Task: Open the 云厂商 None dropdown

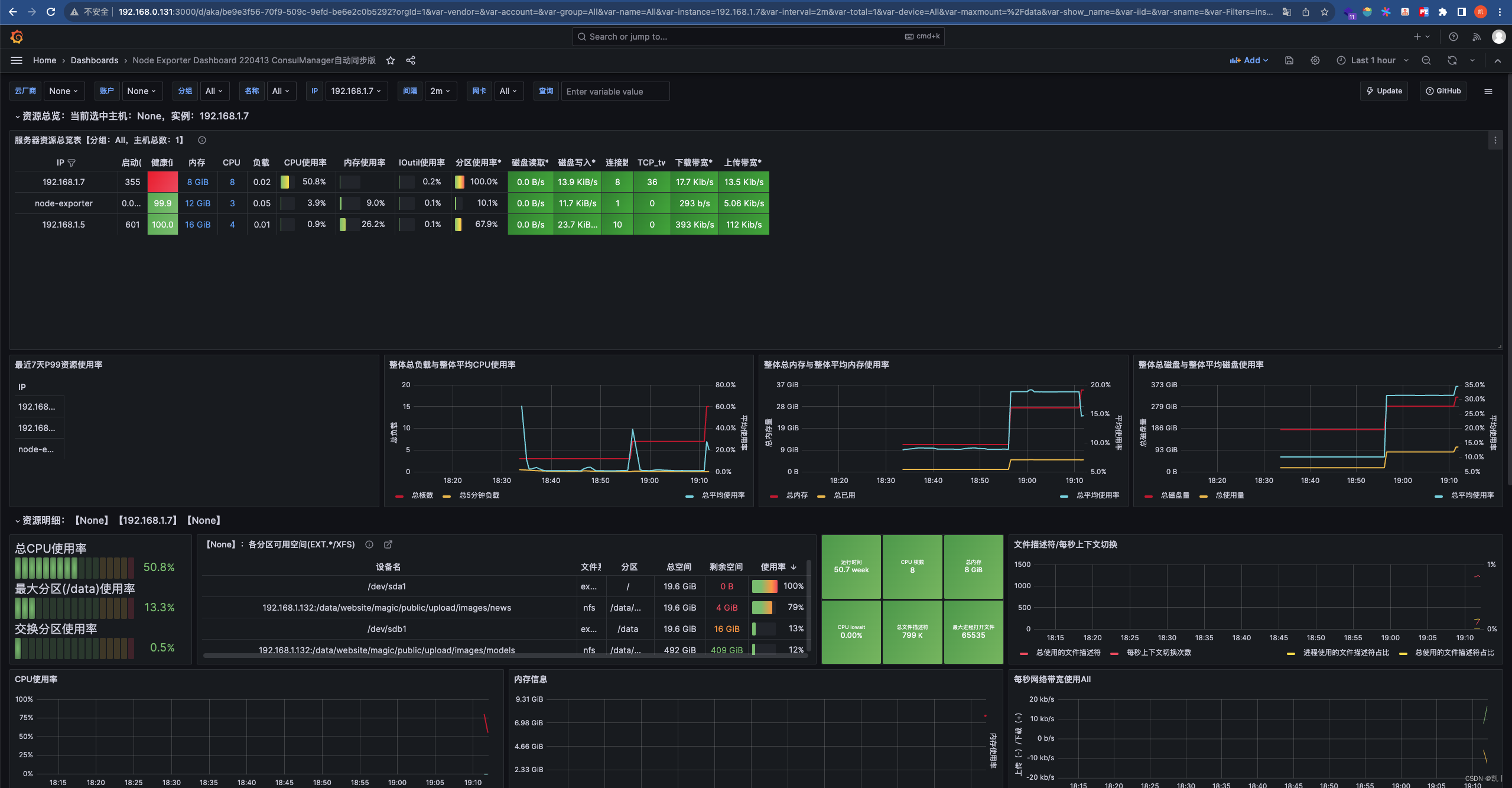Action: 64,91
